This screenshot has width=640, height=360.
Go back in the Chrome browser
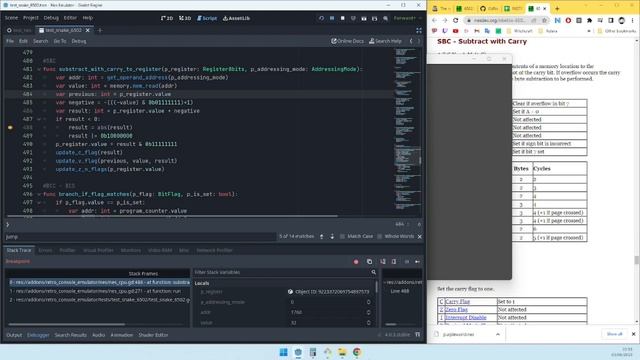point(434,20)
